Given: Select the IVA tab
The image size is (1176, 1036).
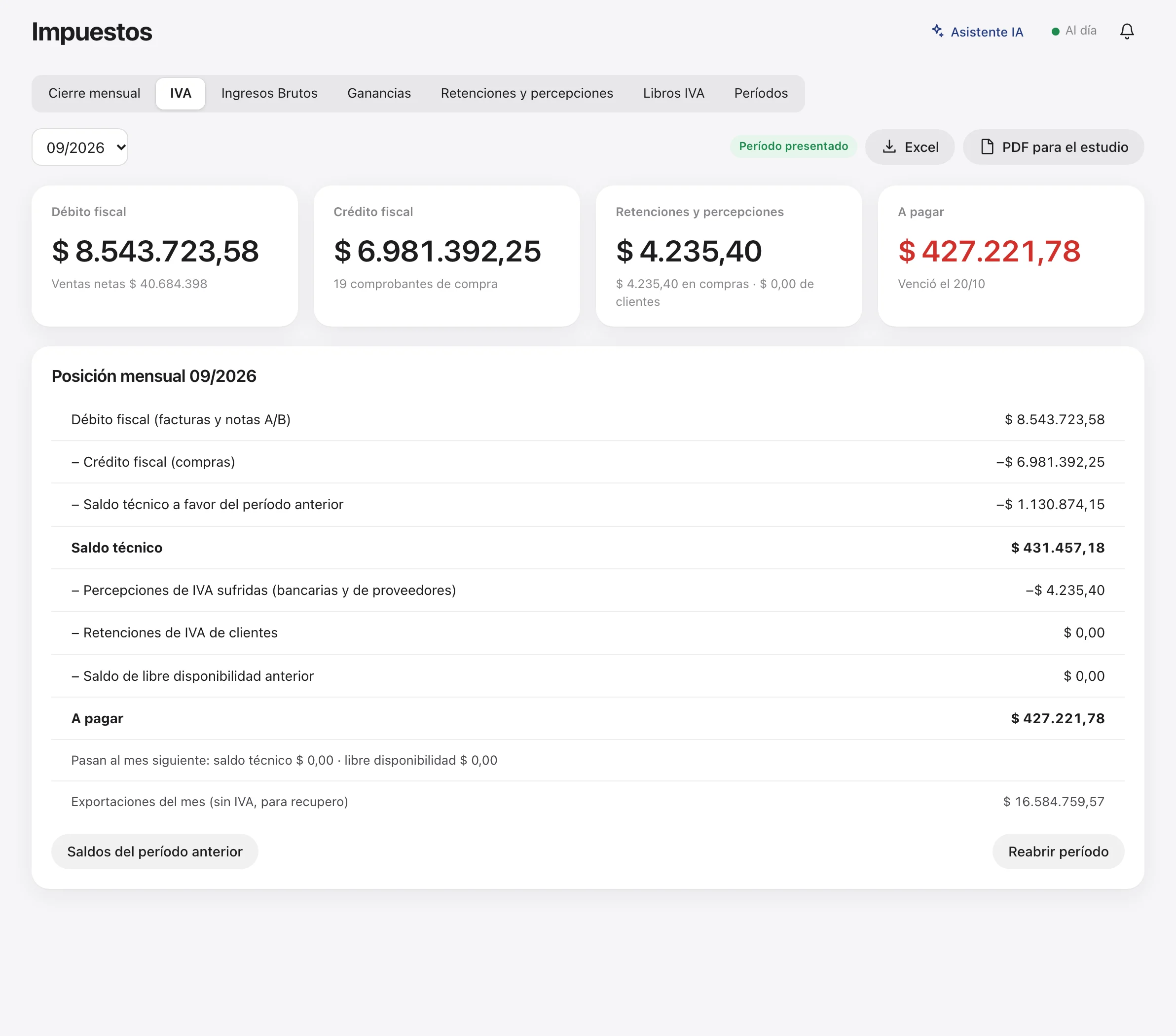Looking at the screenshot, I should [181, 93].
